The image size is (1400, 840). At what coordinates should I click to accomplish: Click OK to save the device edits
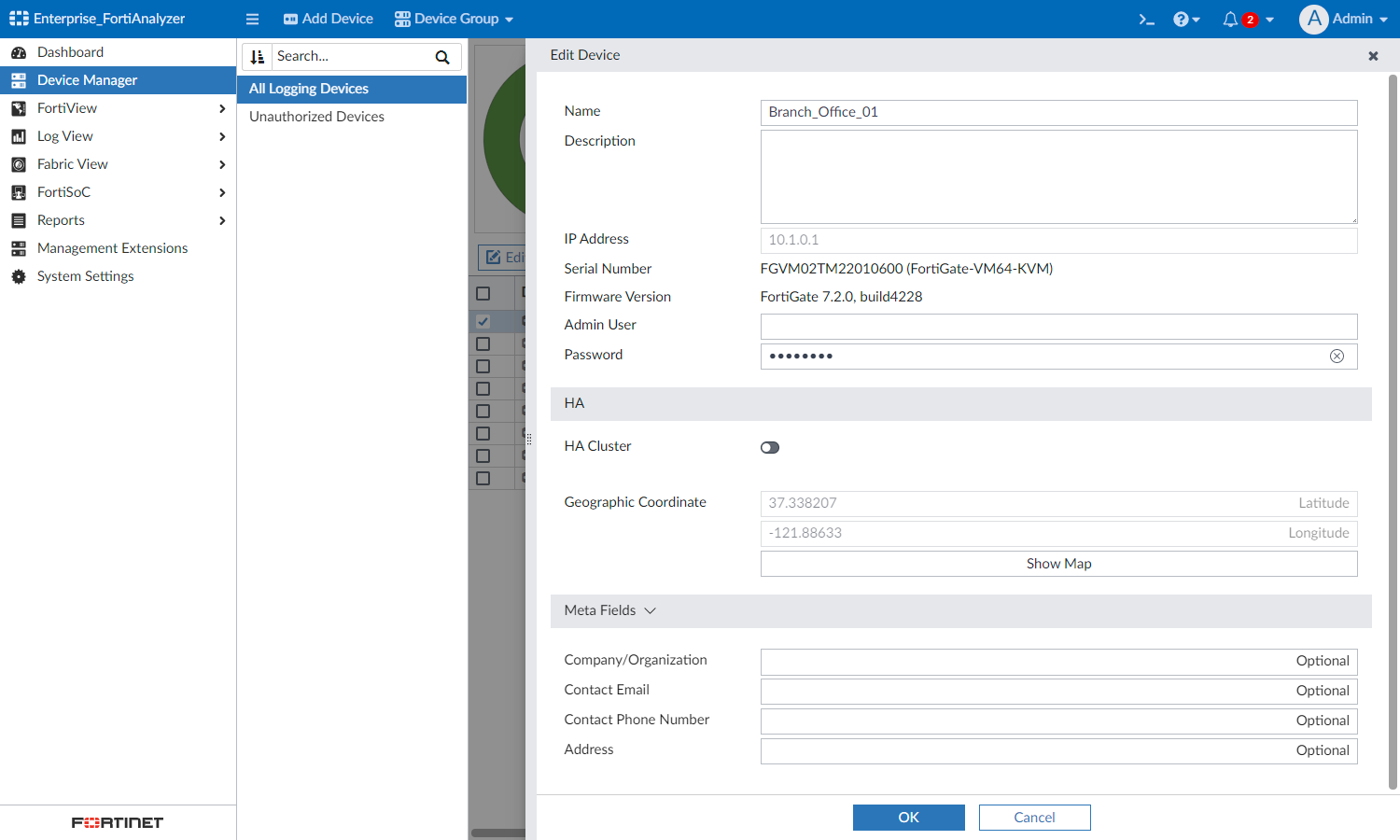pos(908,817)
